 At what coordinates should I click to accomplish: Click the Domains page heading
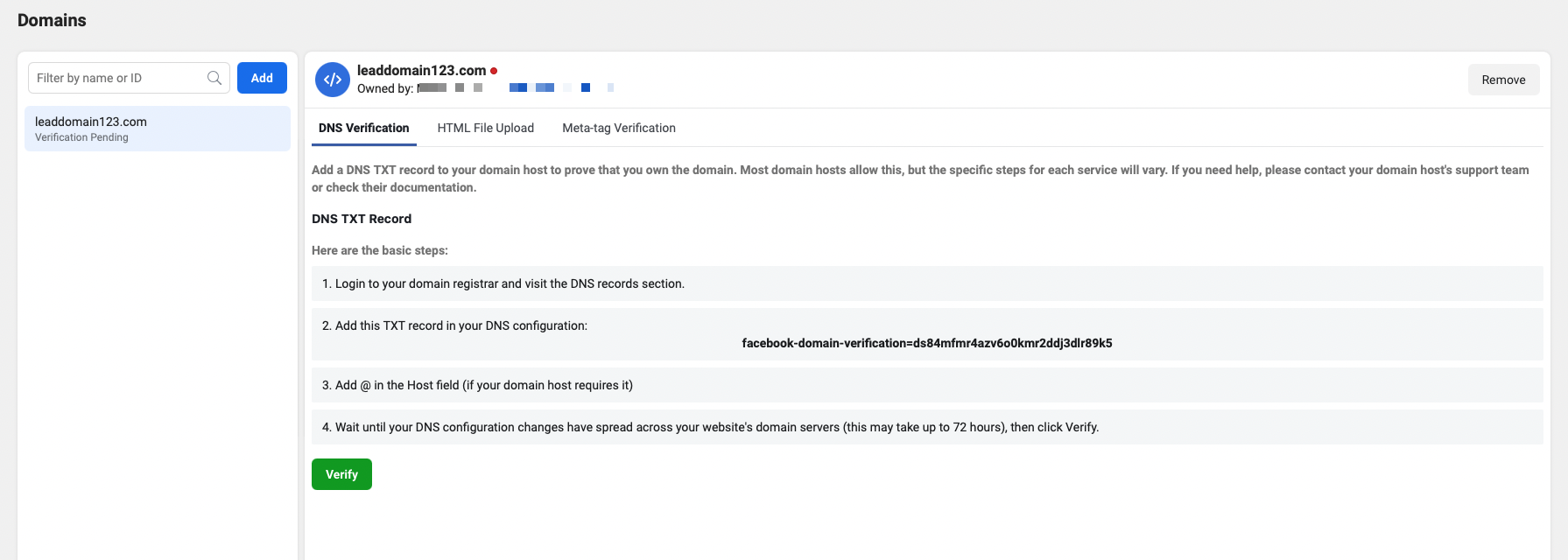tap(52, 20)
